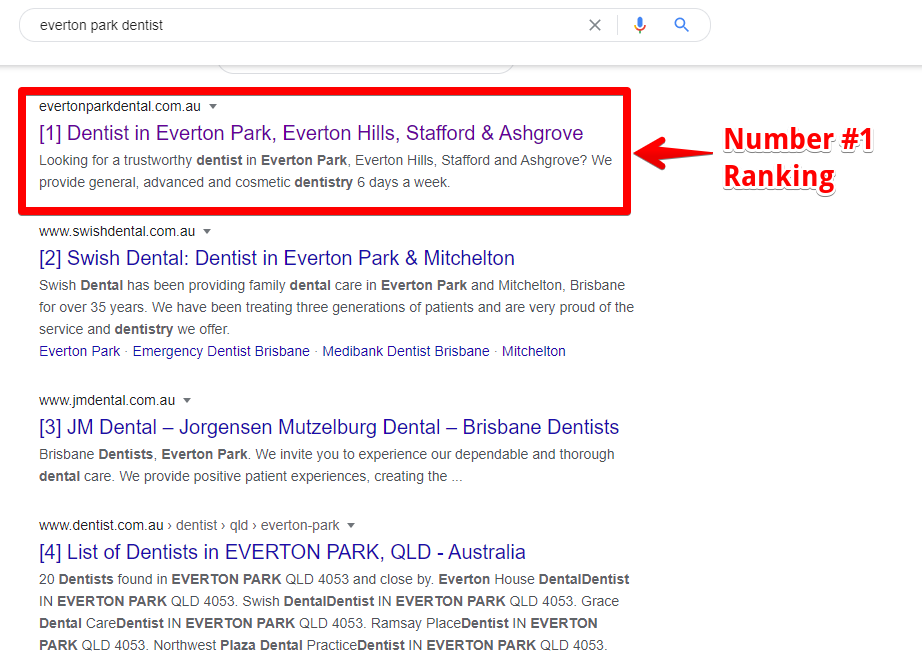Open the '[1] Dentist in Everton Park' result
The width and height of the screenshot is (922, 669).
[311, 133]
